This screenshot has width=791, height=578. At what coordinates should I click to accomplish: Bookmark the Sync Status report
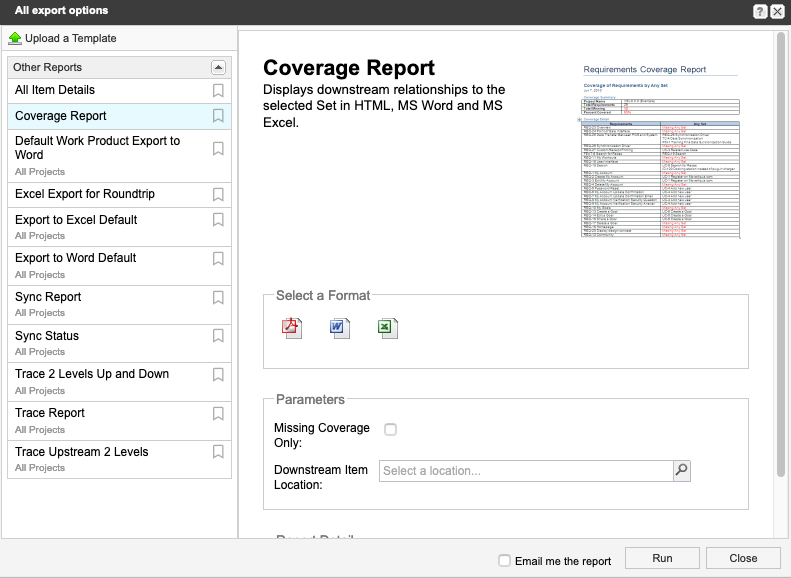point(218,336)
